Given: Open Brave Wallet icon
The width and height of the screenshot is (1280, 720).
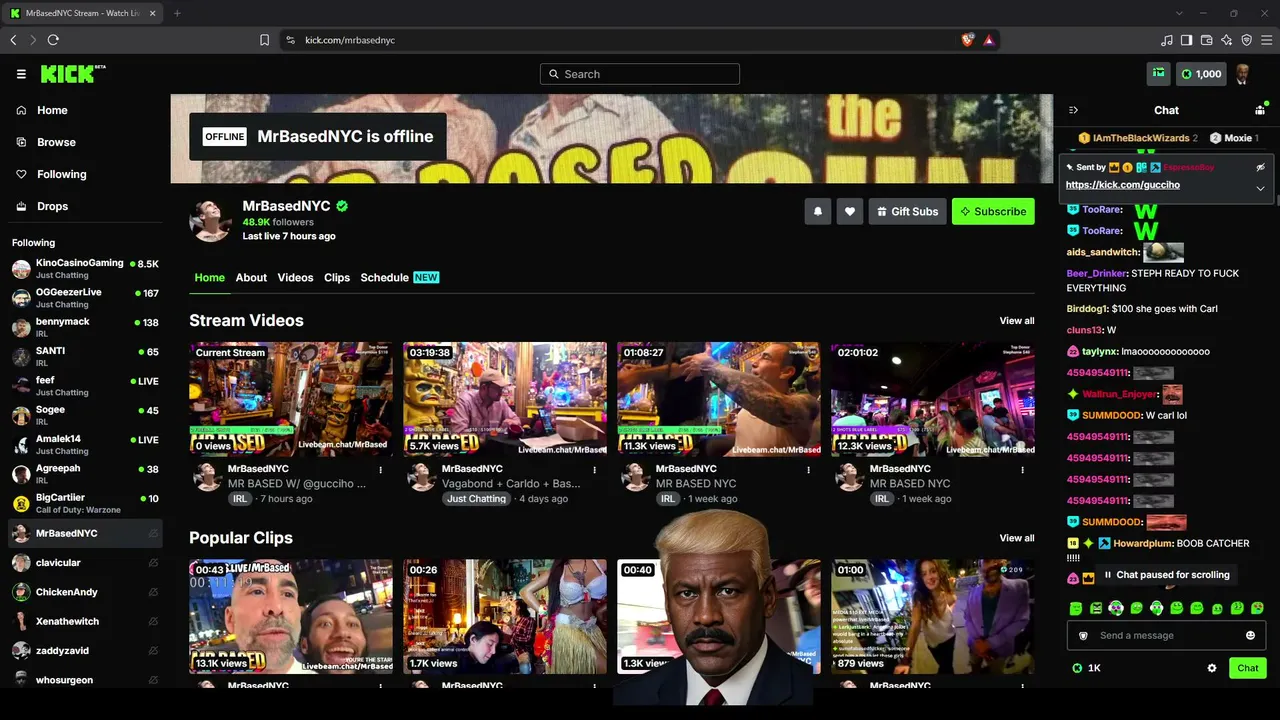Looking at the screenshot, I should click(1206, 40).
